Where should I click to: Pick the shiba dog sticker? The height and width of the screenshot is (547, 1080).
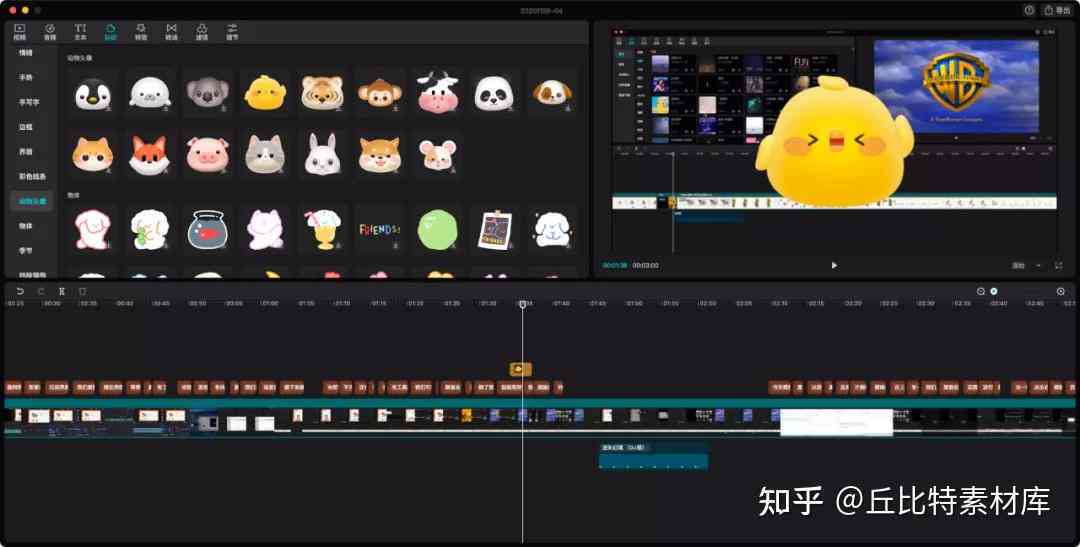pyautogui.click(x=380, y=154)
